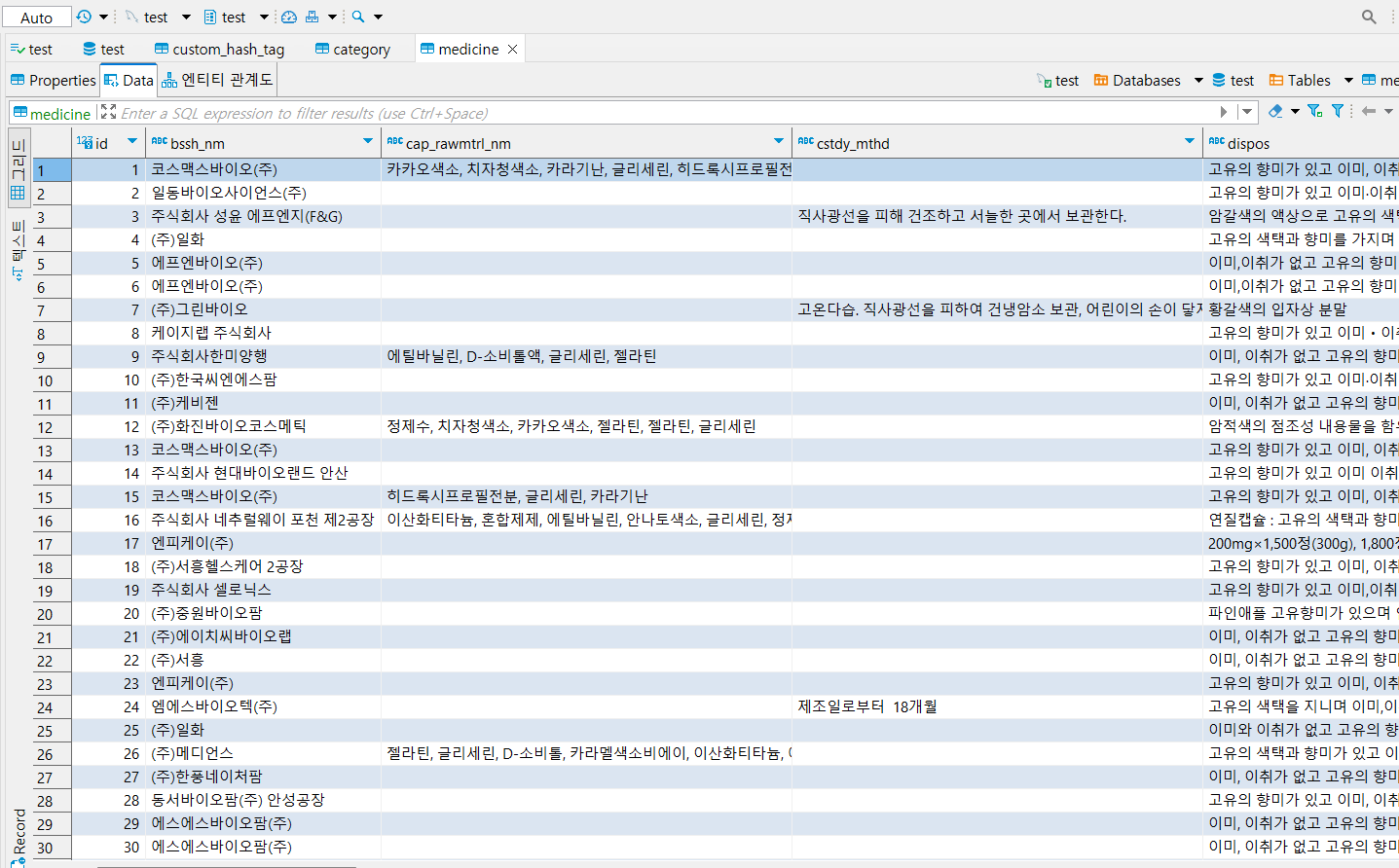Apply the filter with the play arrow

tap(1224, 112)
